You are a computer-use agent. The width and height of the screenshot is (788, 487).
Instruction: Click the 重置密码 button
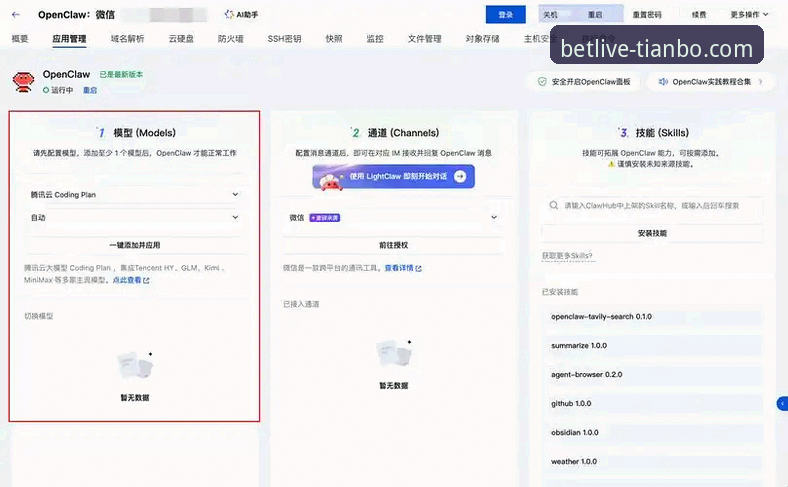click(647, 15)
